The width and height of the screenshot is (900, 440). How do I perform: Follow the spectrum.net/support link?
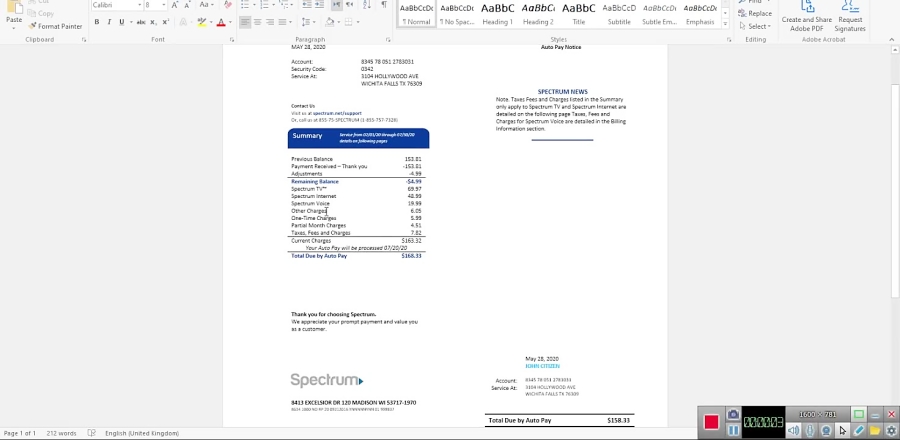[337, 114]
